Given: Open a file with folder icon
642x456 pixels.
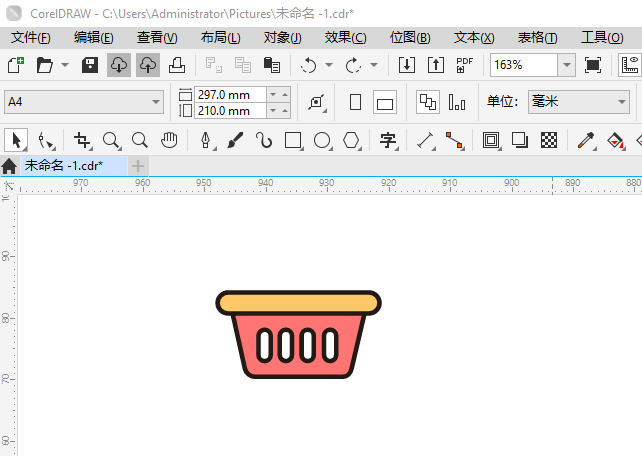Looking at the screenshot, I should pyautogui.click(x=45, y=65).
